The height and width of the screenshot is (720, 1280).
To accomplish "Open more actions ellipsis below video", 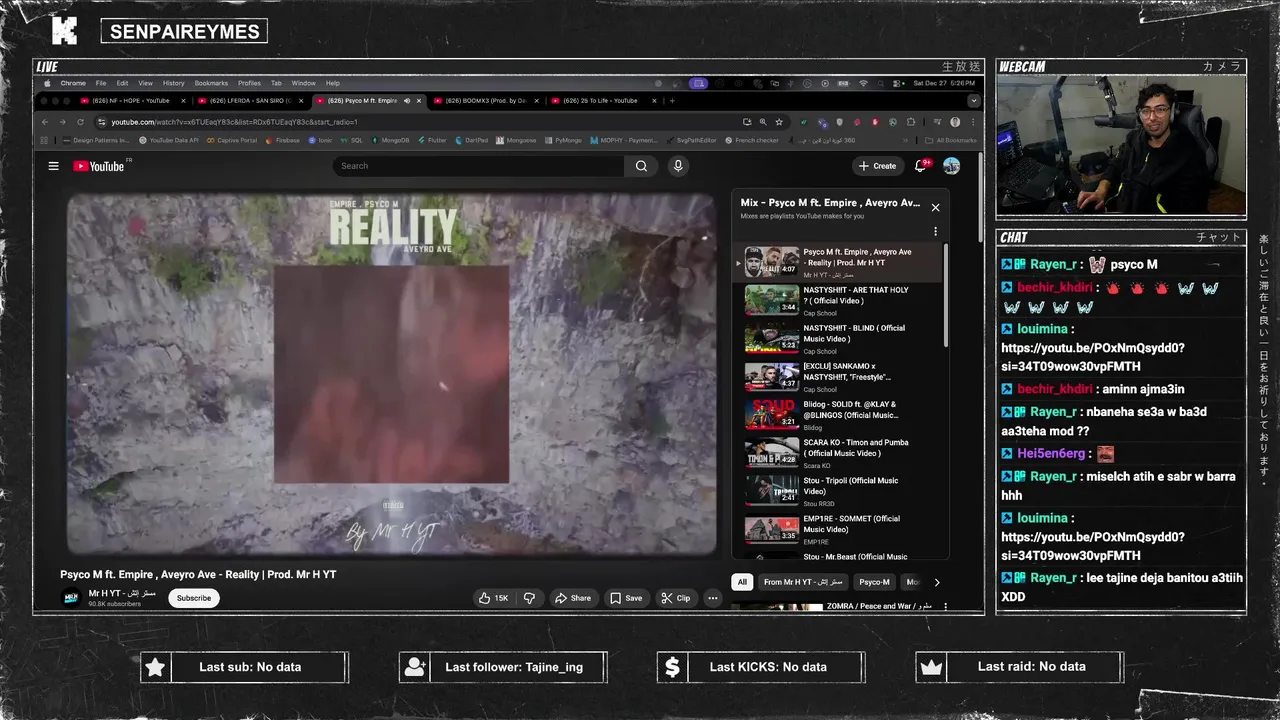I will click(x=712, y=598).
